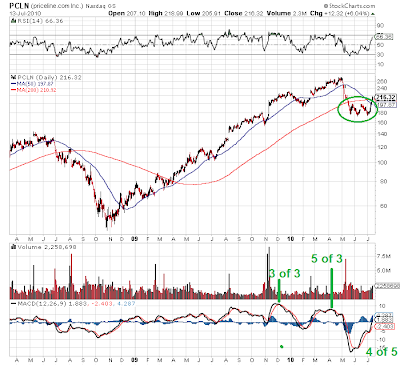The width and height of the screenshot is (400, 365).
Task: Click the bar-chart icon beside the Volume label
Action: pos(14,247)
